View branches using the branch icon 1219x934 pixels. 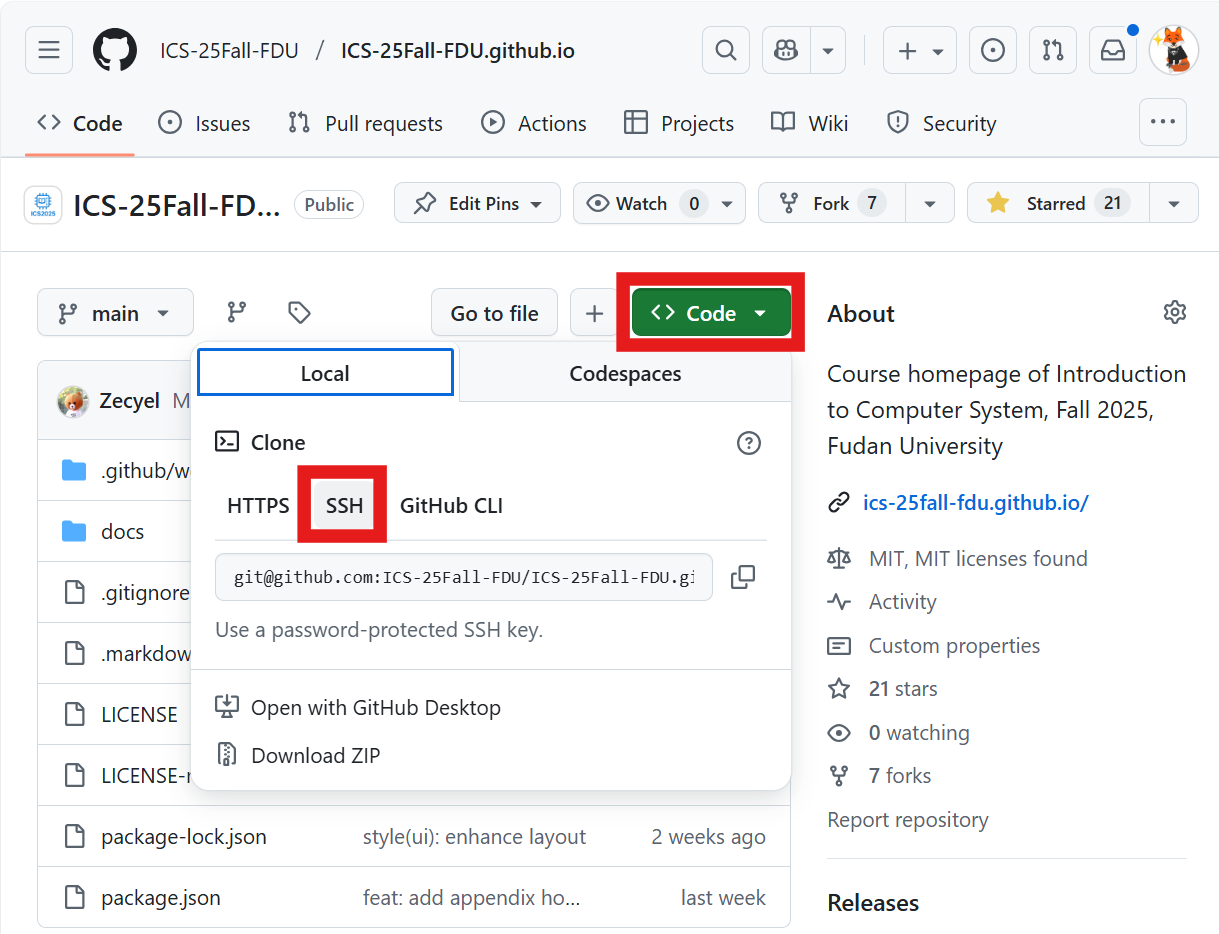(x=237, y=313)
